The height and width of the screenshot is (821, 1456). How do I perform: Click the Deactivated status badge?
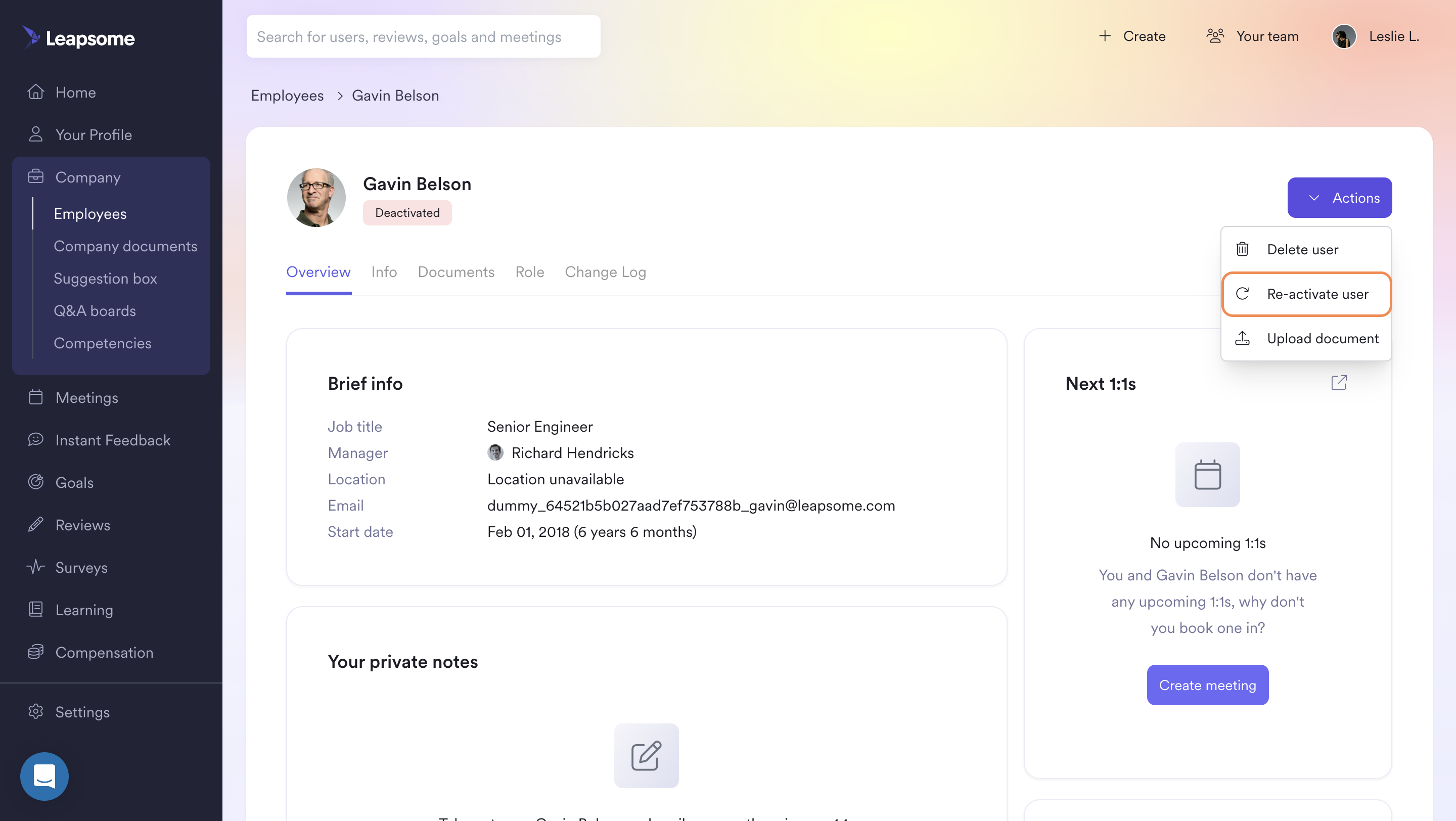pos(407,212)
